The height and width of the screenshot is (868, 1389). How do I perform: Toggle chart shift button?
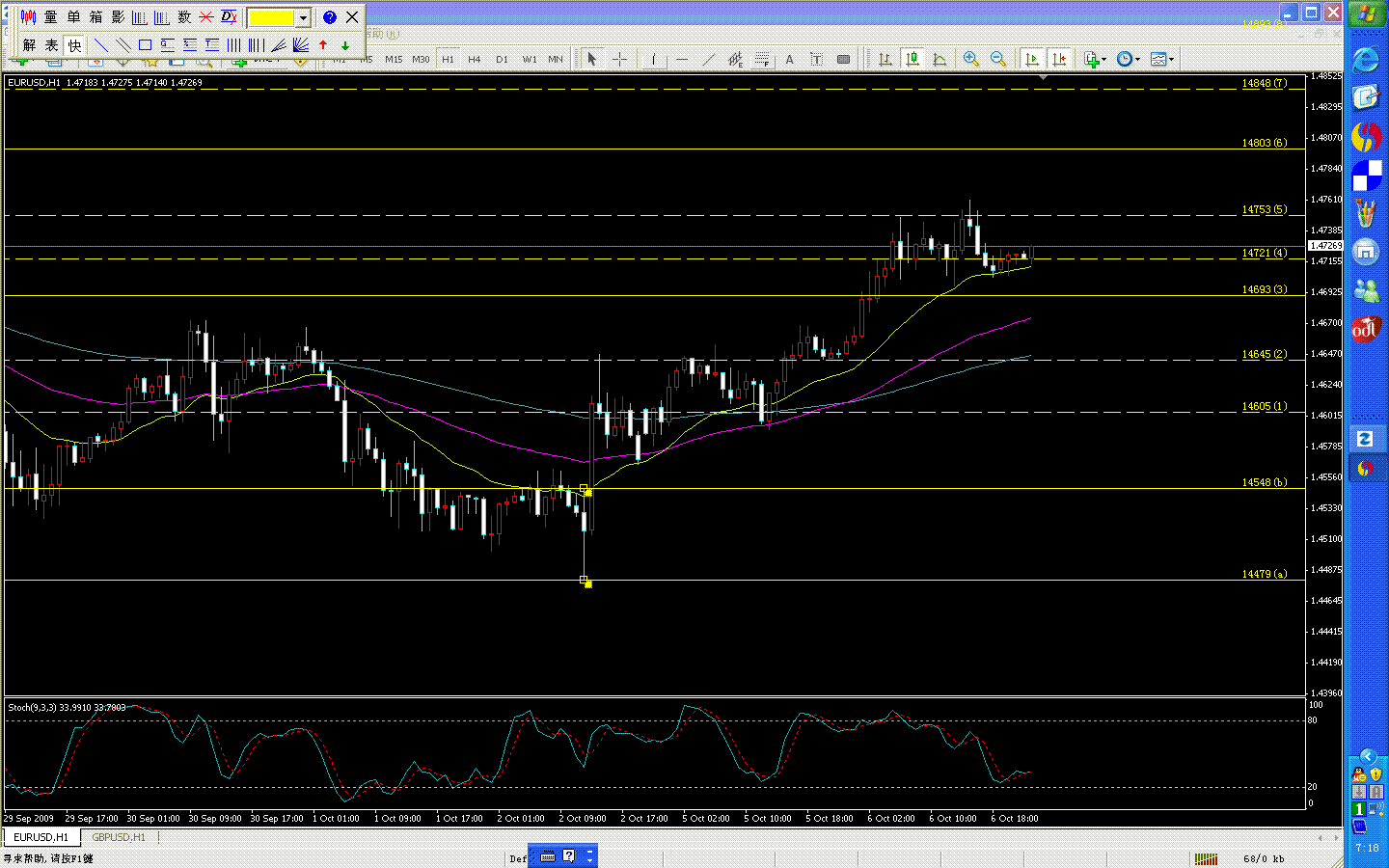click(x=1059, y=60)
